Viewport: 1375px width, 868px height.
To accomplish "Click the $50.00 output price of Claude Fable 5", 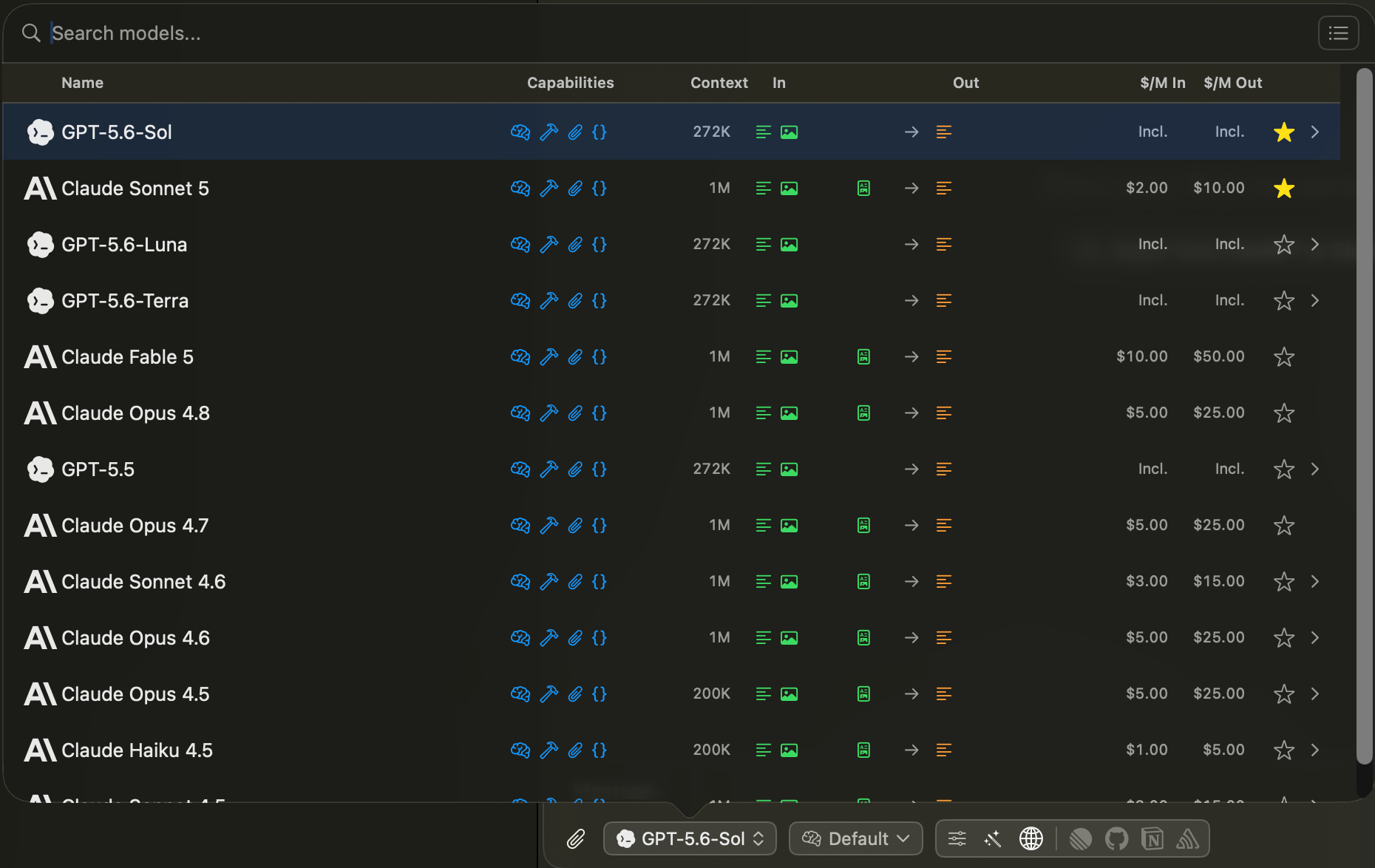I will 1218,356.
